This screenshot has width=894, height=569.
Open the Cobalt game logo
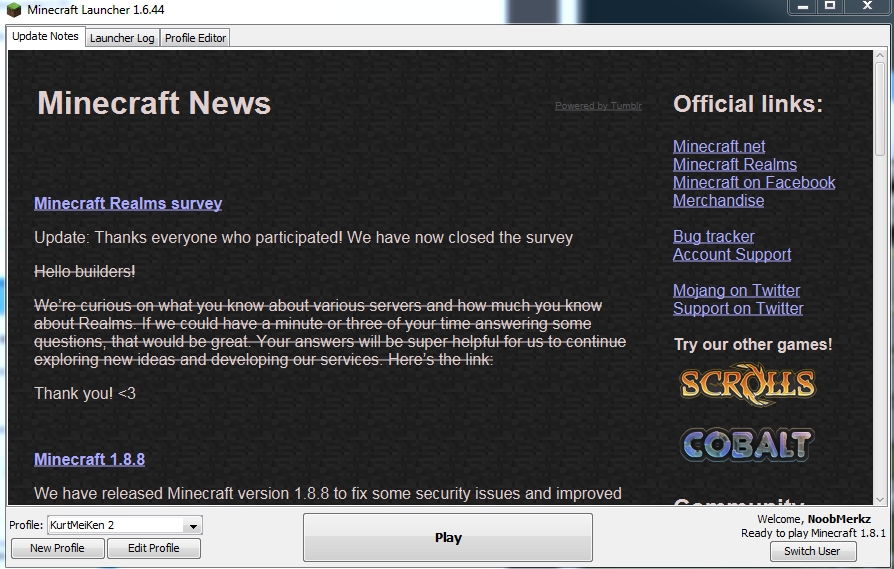point(747,444)
